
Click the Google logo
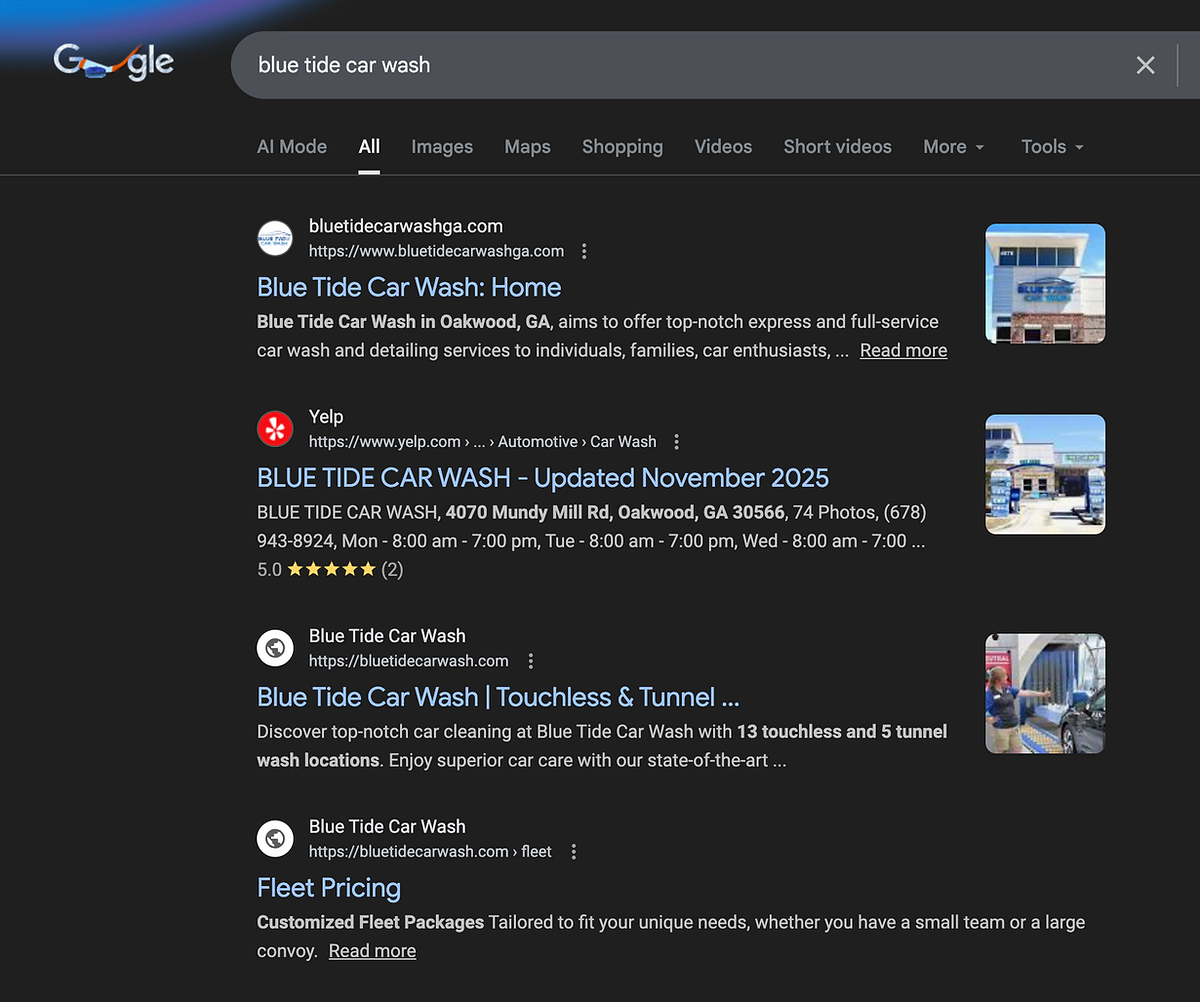point(113,63)
